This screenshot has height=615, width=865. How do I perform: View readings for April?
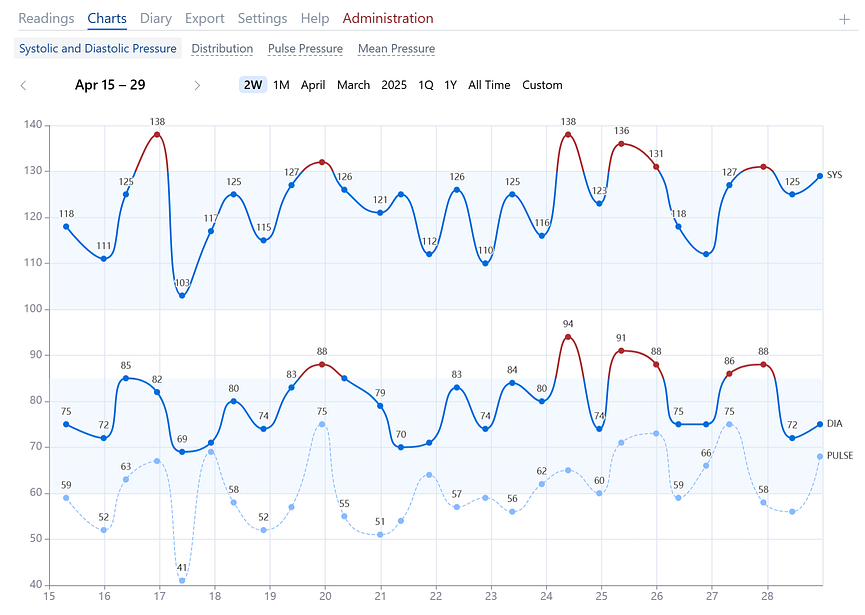point(312,85)
